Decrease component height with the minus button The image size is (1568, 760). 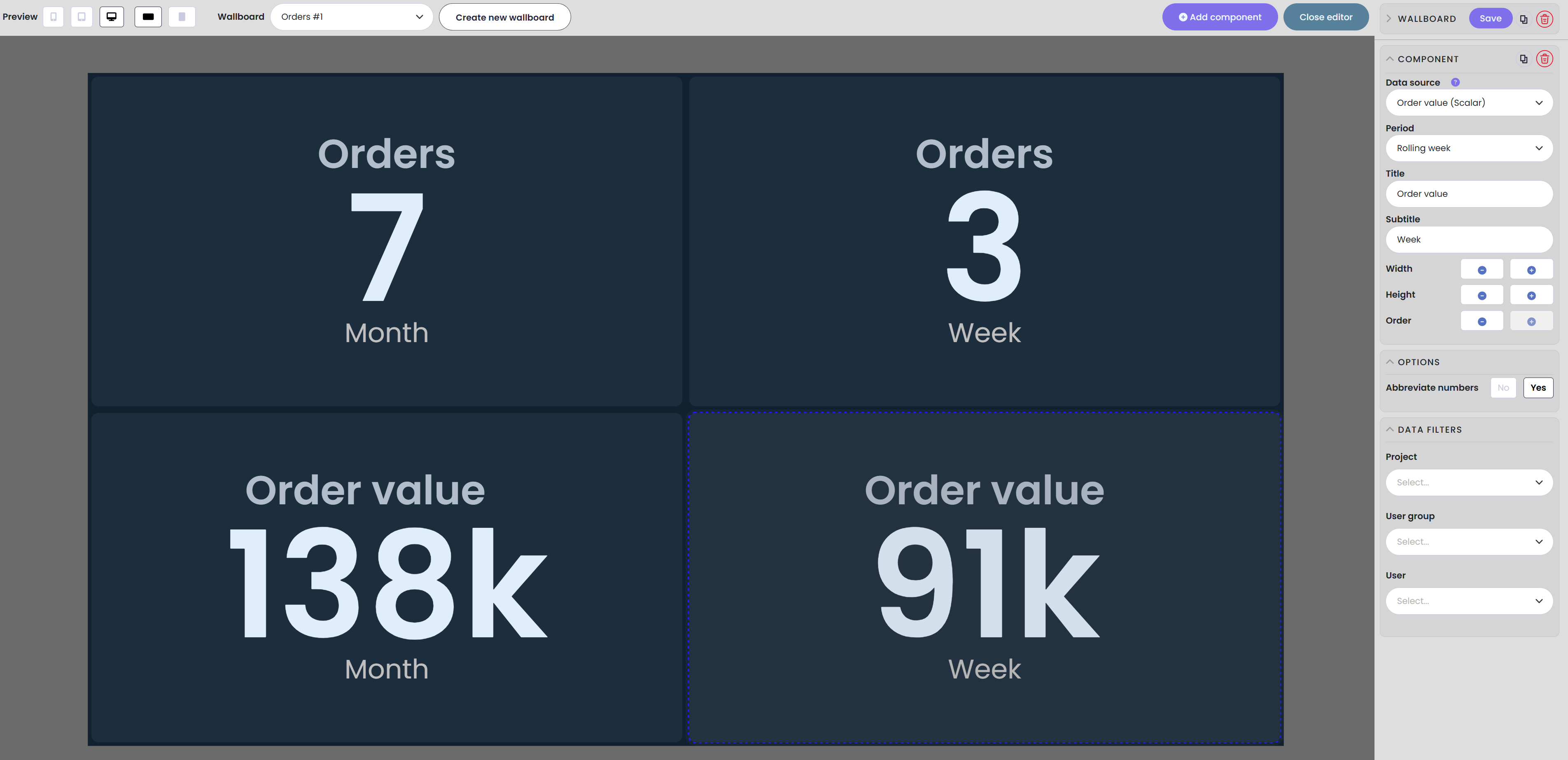click(x=1482, y=295)
